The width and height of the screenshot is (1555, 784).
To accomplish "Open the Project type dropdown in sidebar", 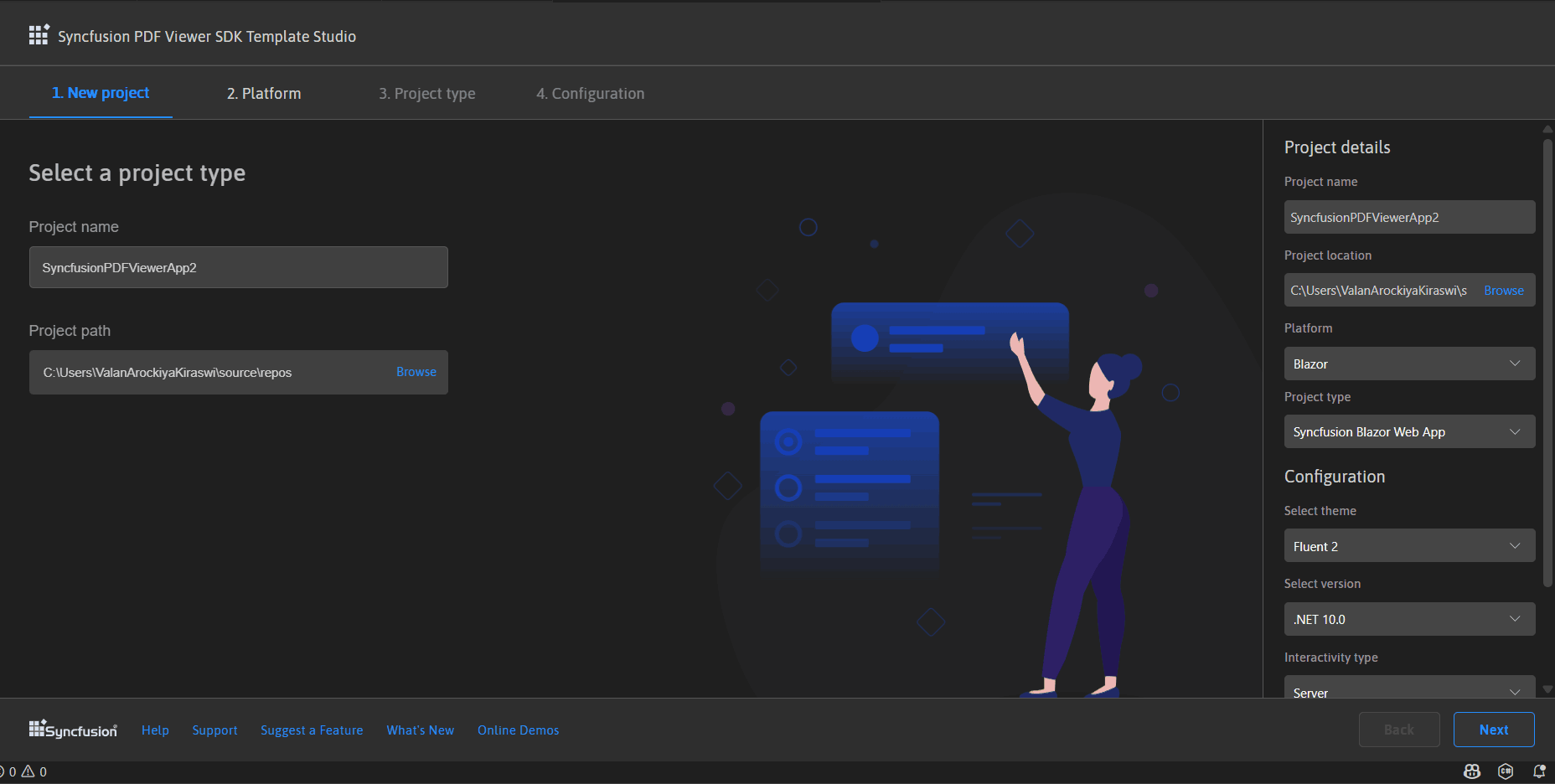I will pyautogui.click(x=1409, y=432).
